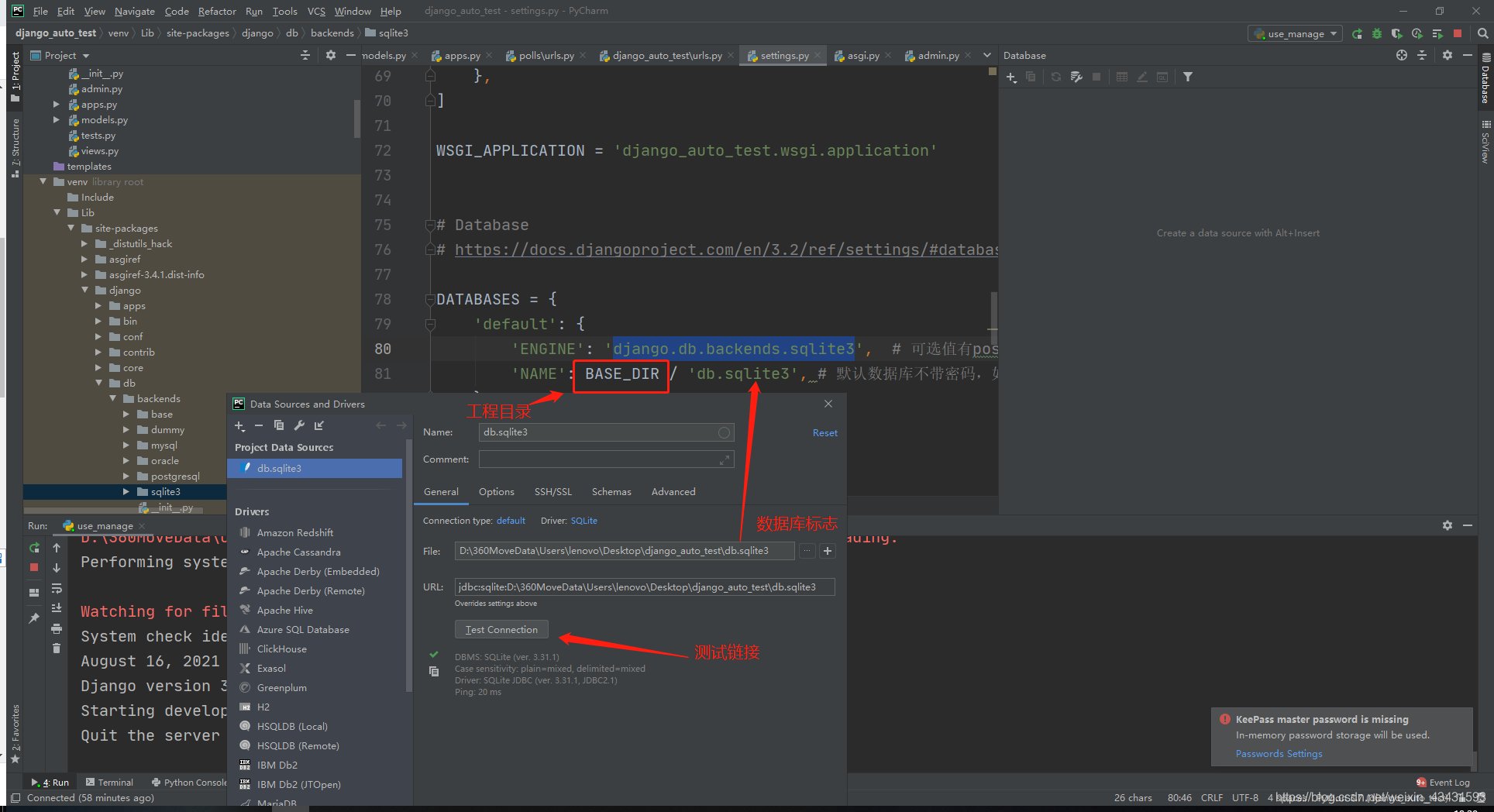Open the Navigate menu
The height and width of the screenshot is (812, 1494).
[135, 12]
